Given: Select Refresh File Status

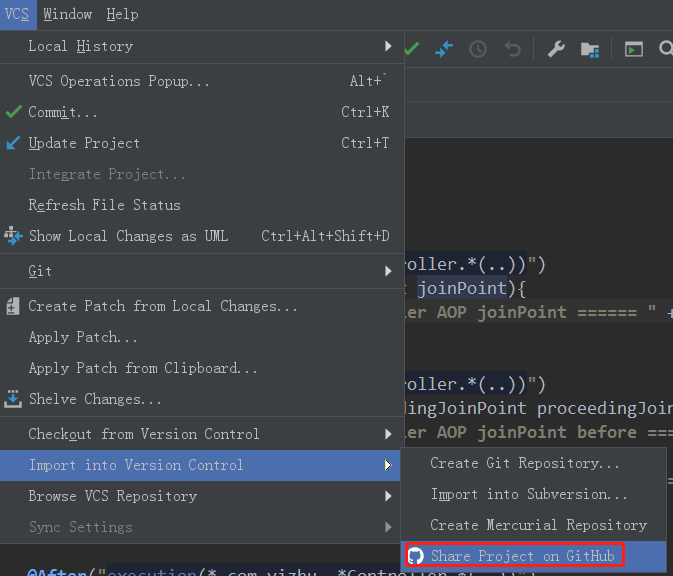Looking at the screenshot, I should (202, 205).
